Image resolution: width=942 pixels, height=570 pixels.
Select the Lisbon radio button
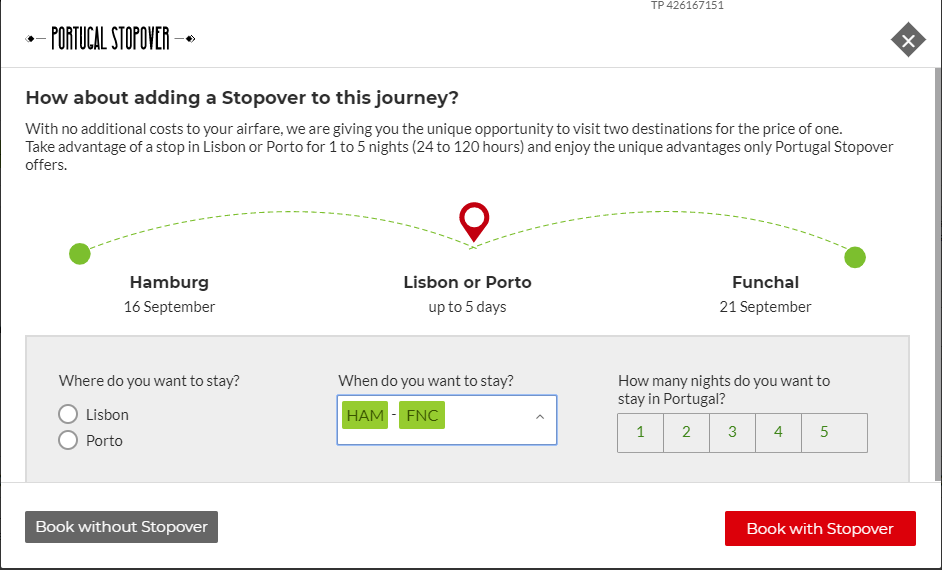68,414
